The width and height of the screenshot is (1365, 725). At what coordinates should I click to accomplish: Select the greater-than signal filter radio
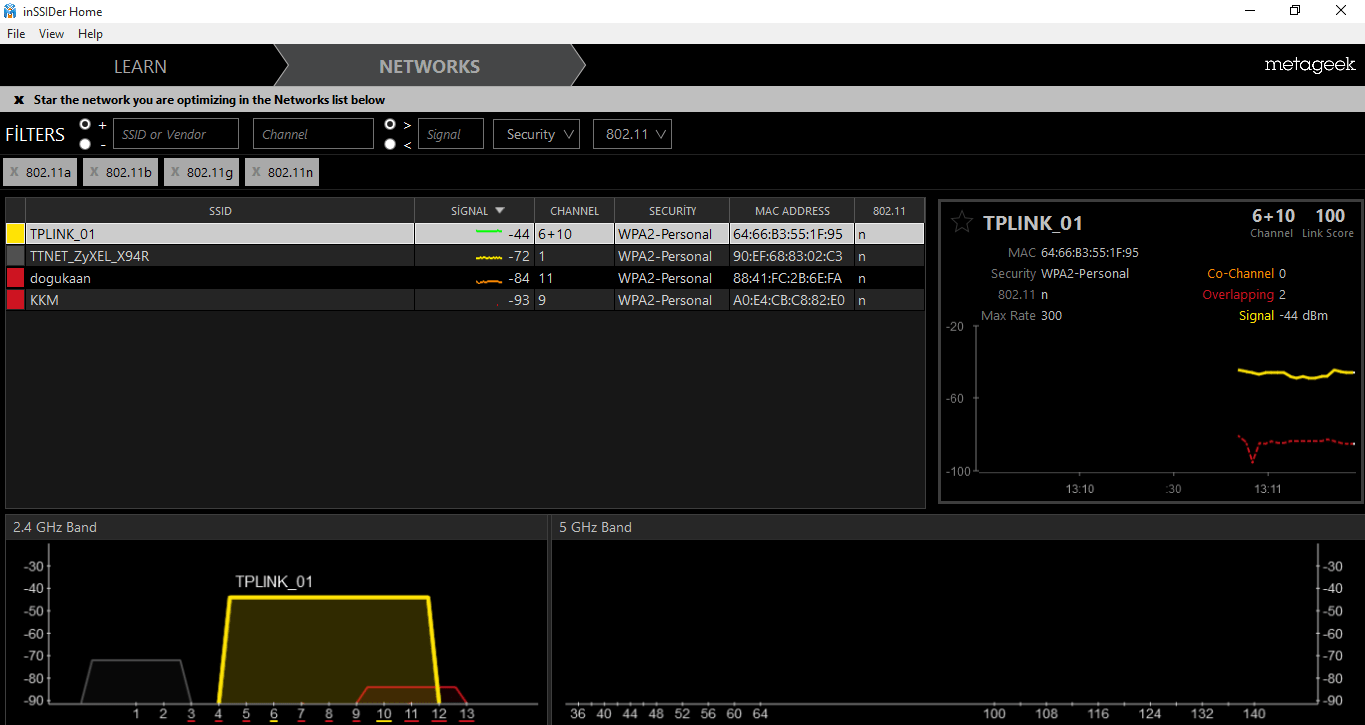click(x=390, y=124)
